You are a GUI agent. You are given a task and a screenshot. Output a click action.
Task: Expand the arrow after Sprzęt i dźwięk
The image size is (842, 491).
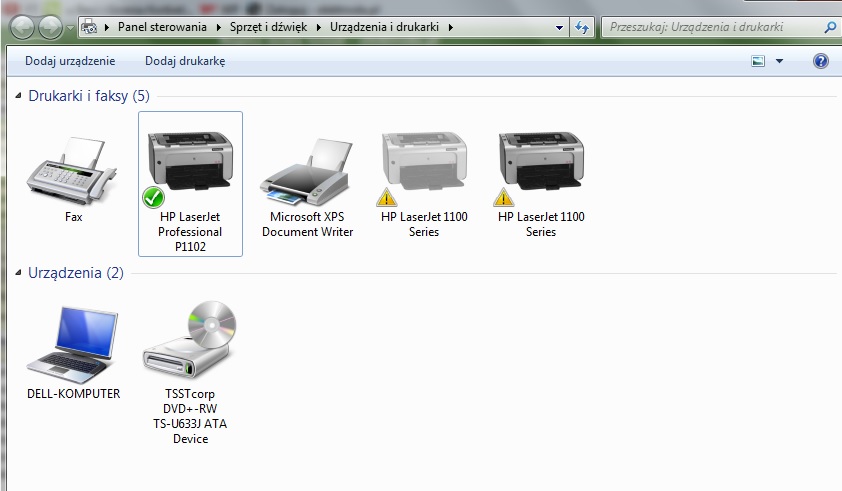point(318,27)
